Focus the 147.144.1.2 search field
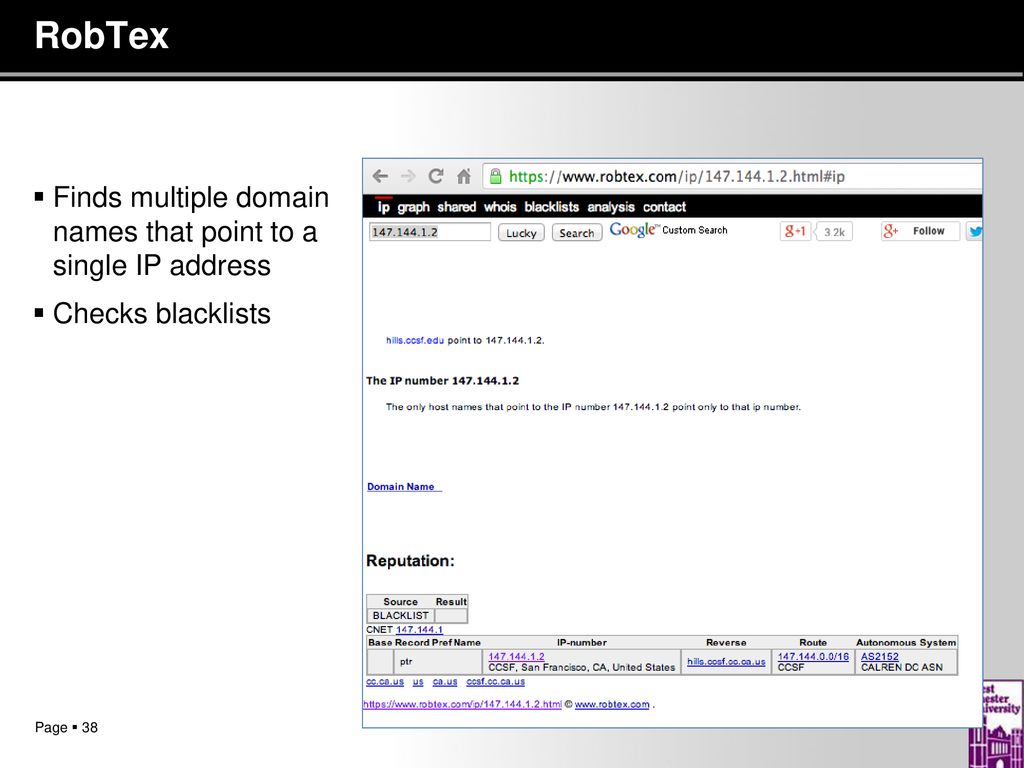This screenshot has height=768, width=1024. tap(430, 232)
